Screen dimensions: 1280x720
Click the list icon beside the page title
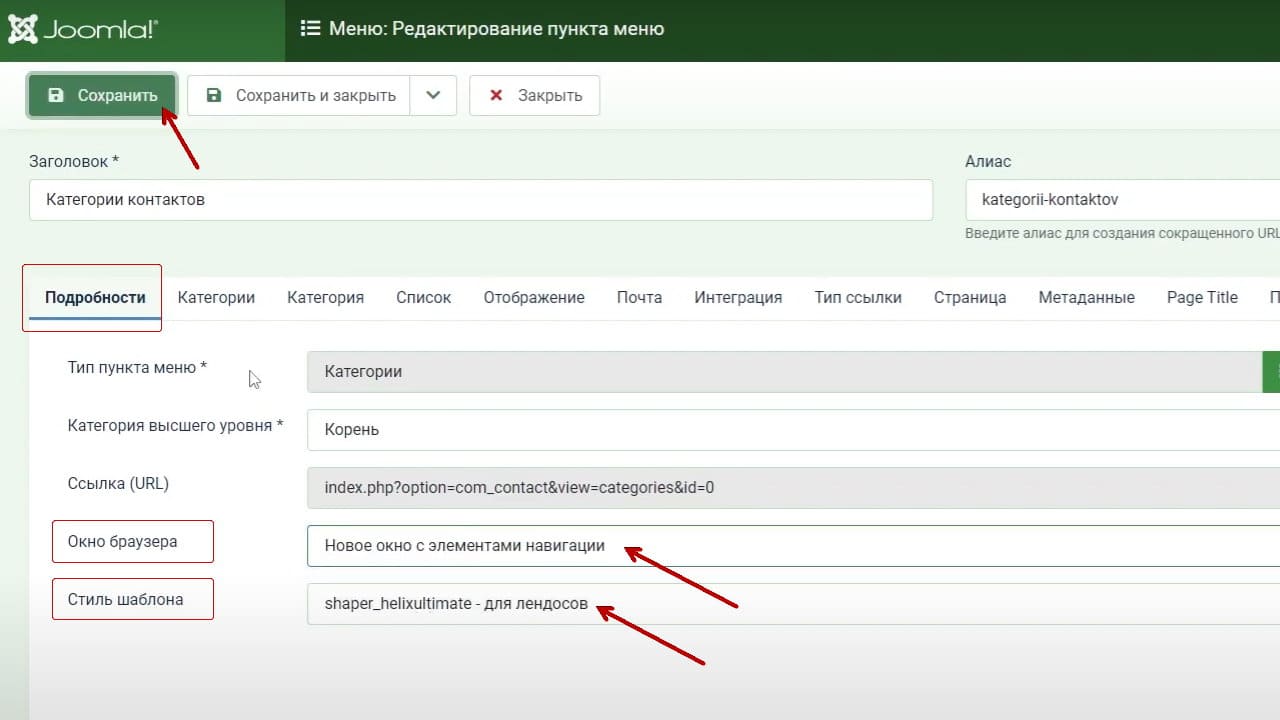[310, 29]
